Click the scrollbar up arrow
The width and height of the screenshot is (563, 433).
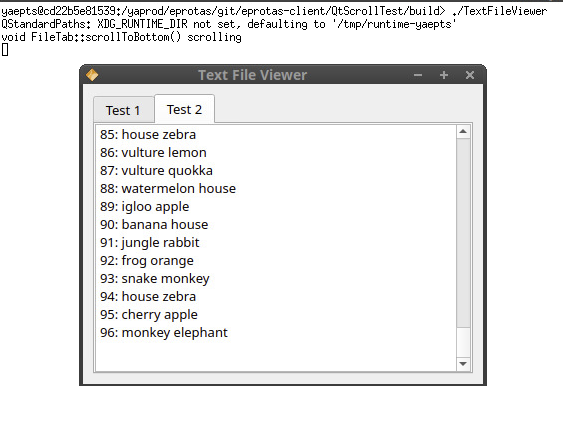click(463, 131)
